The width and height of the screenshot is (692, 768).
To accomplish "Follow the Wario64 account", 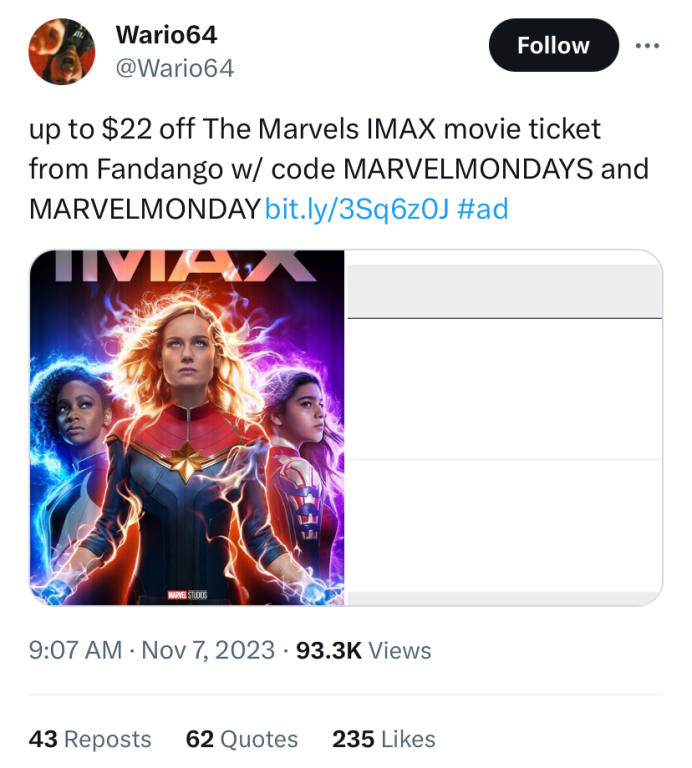I will point(552,45).
